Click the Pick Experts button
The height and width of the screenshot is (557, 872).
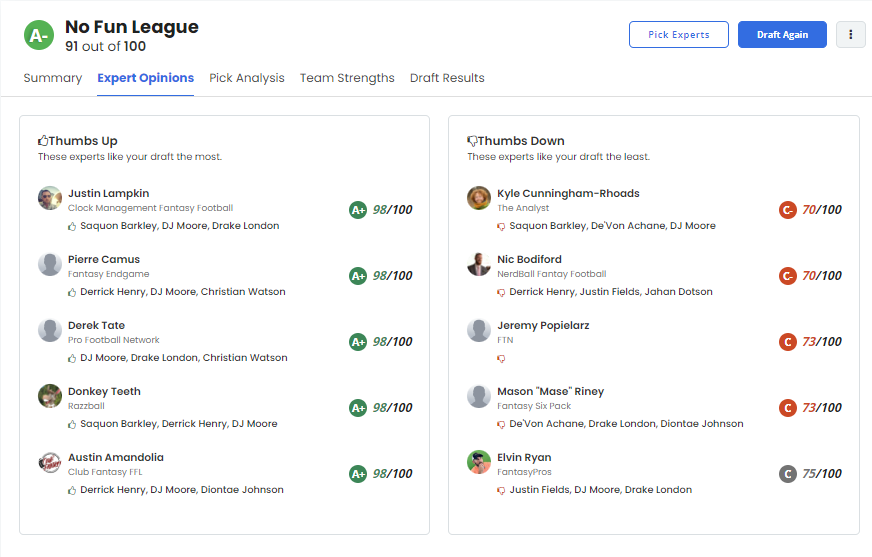(678, 34)
